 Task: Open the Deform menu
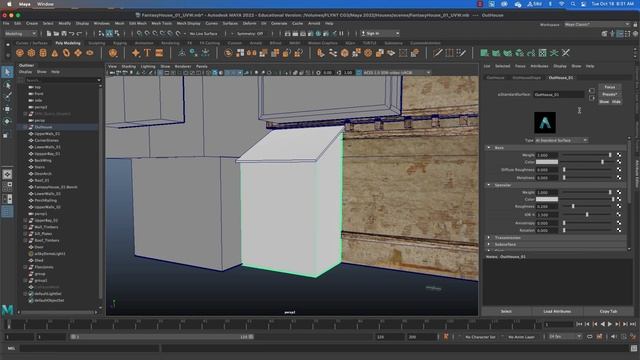coord(249,23)
